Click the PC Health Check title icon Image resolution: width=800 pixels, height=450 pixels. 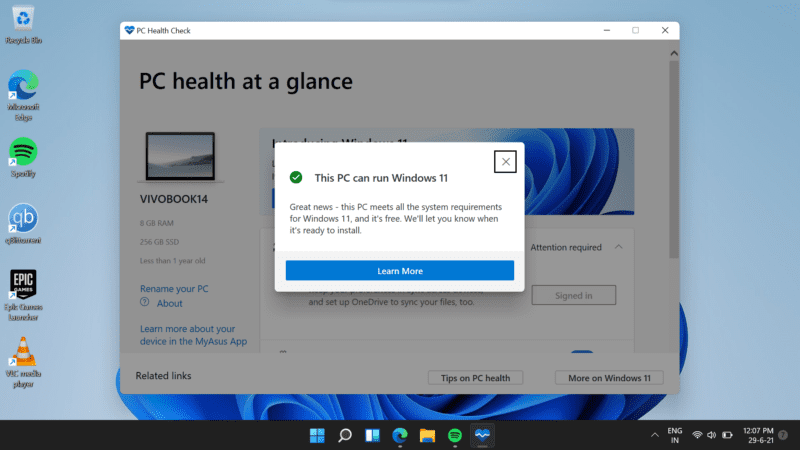click(x=129, y=31)
